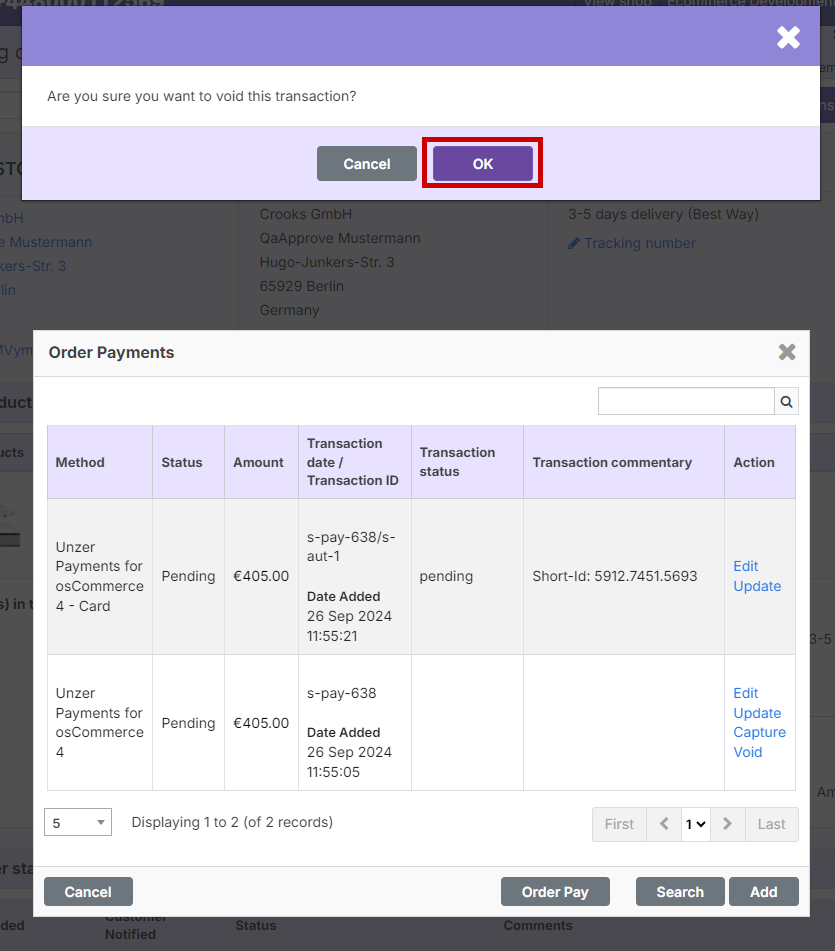835x951 pixels.
Task: Void the s-pay-638 payment
Action: pyautogui.click(x=748, y=752)
